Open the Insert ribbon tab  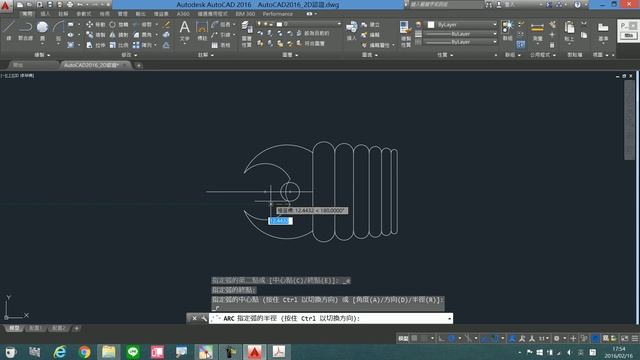45,14
